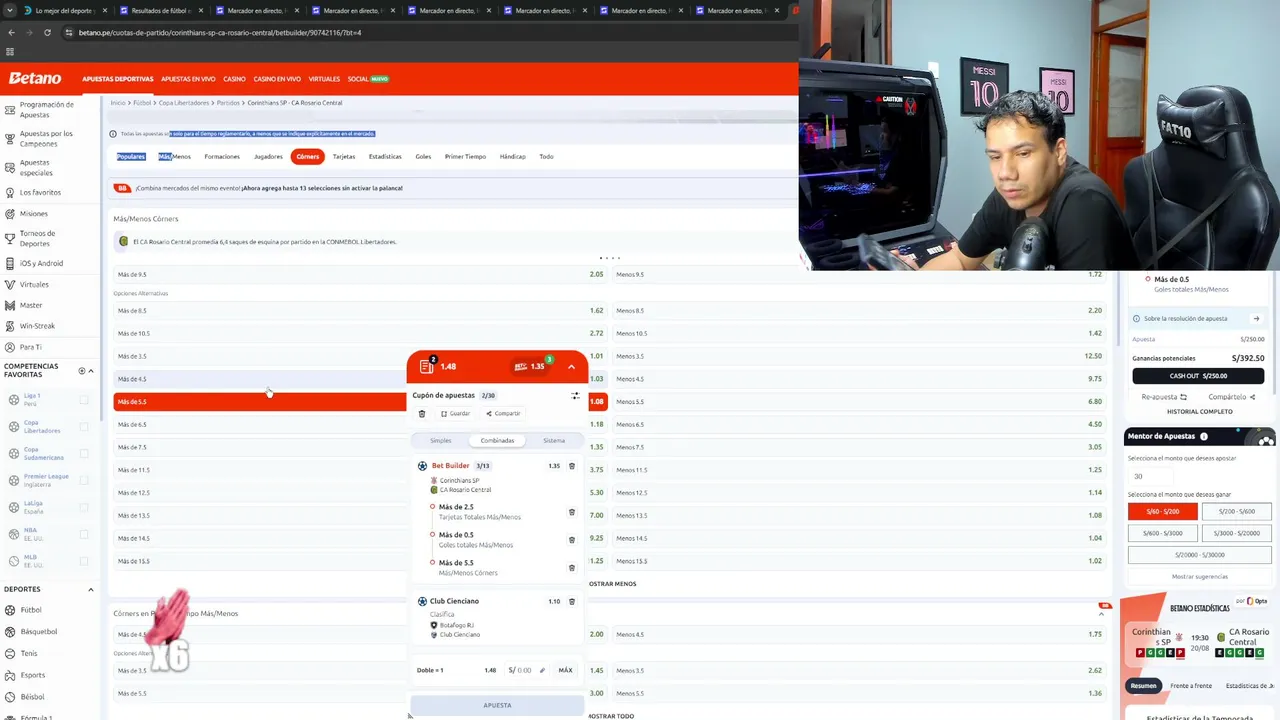Toggle Premier League favorite checkbox
Image resolution: width=1280 pixels, height=720 pixels.
point(84,480)
